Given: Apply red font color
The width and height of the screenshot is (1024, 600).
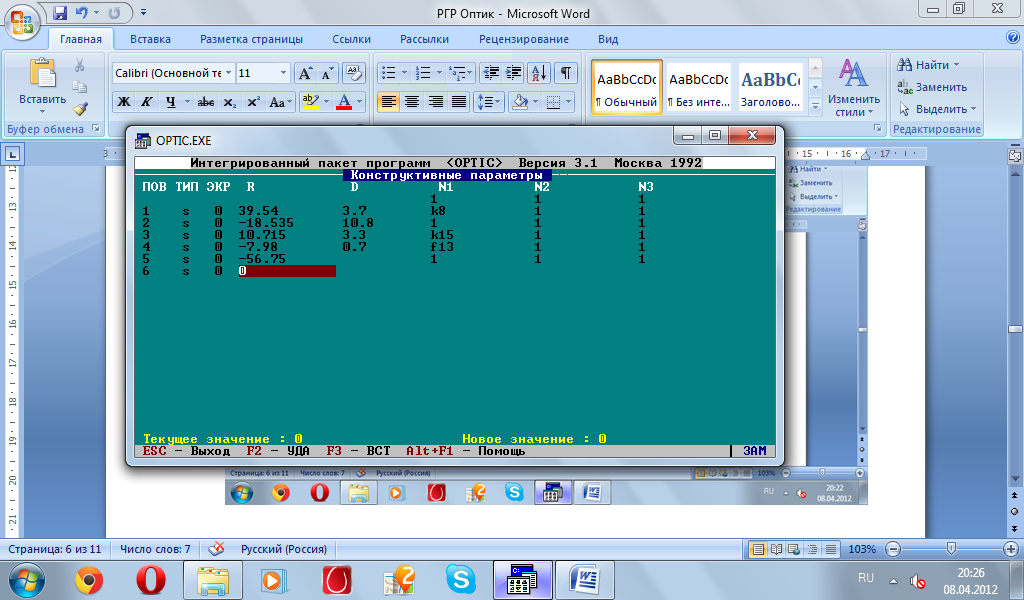Looking at the screenshot, I should 344,102.
